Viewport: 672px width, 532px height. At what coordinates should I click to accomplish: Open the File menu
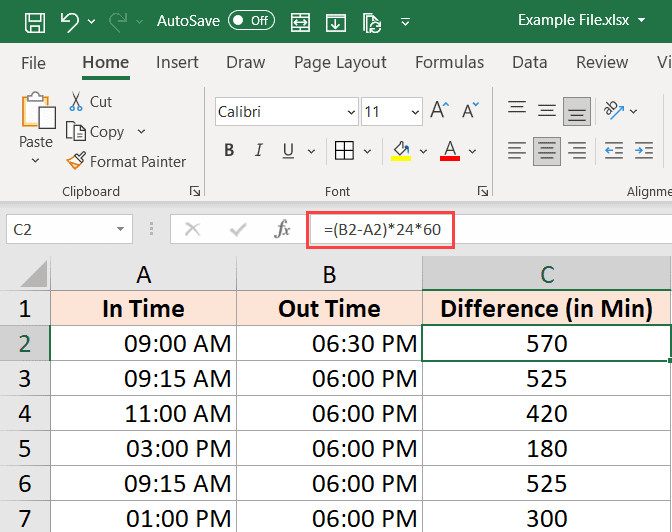33,62
